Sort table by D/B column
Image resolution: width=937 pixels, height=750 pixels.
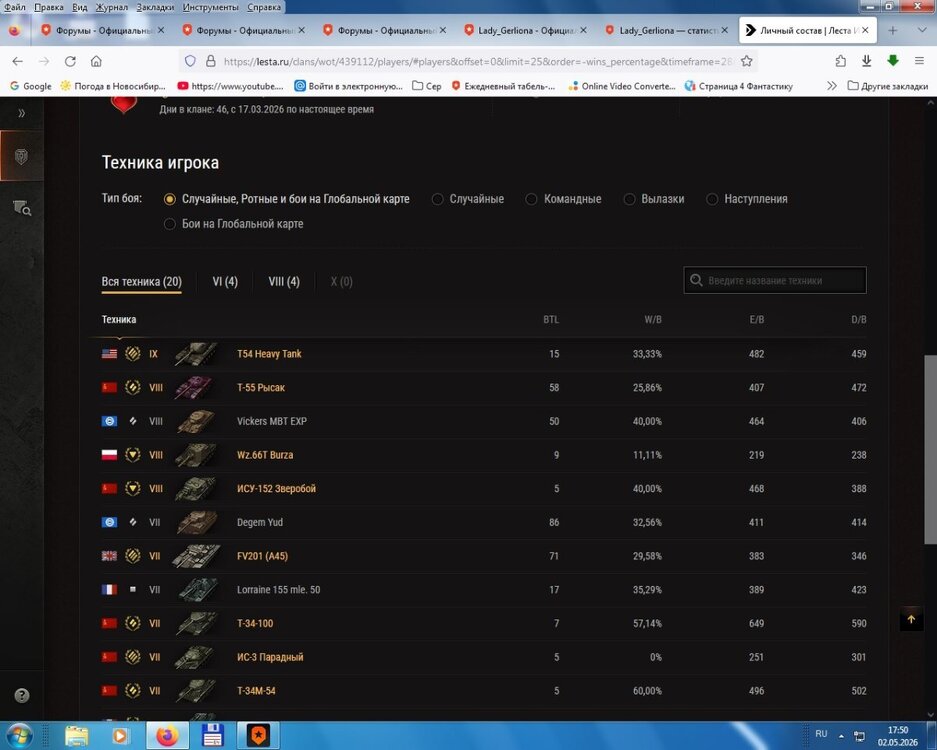(x=859, y=320)
